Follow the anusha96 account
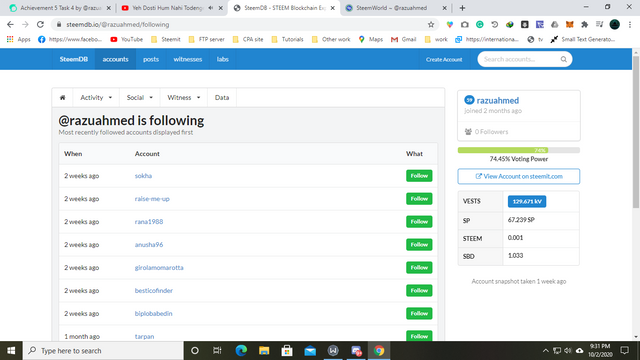The width and height of the screenshot is (640, 360). [x=419, y=244]
